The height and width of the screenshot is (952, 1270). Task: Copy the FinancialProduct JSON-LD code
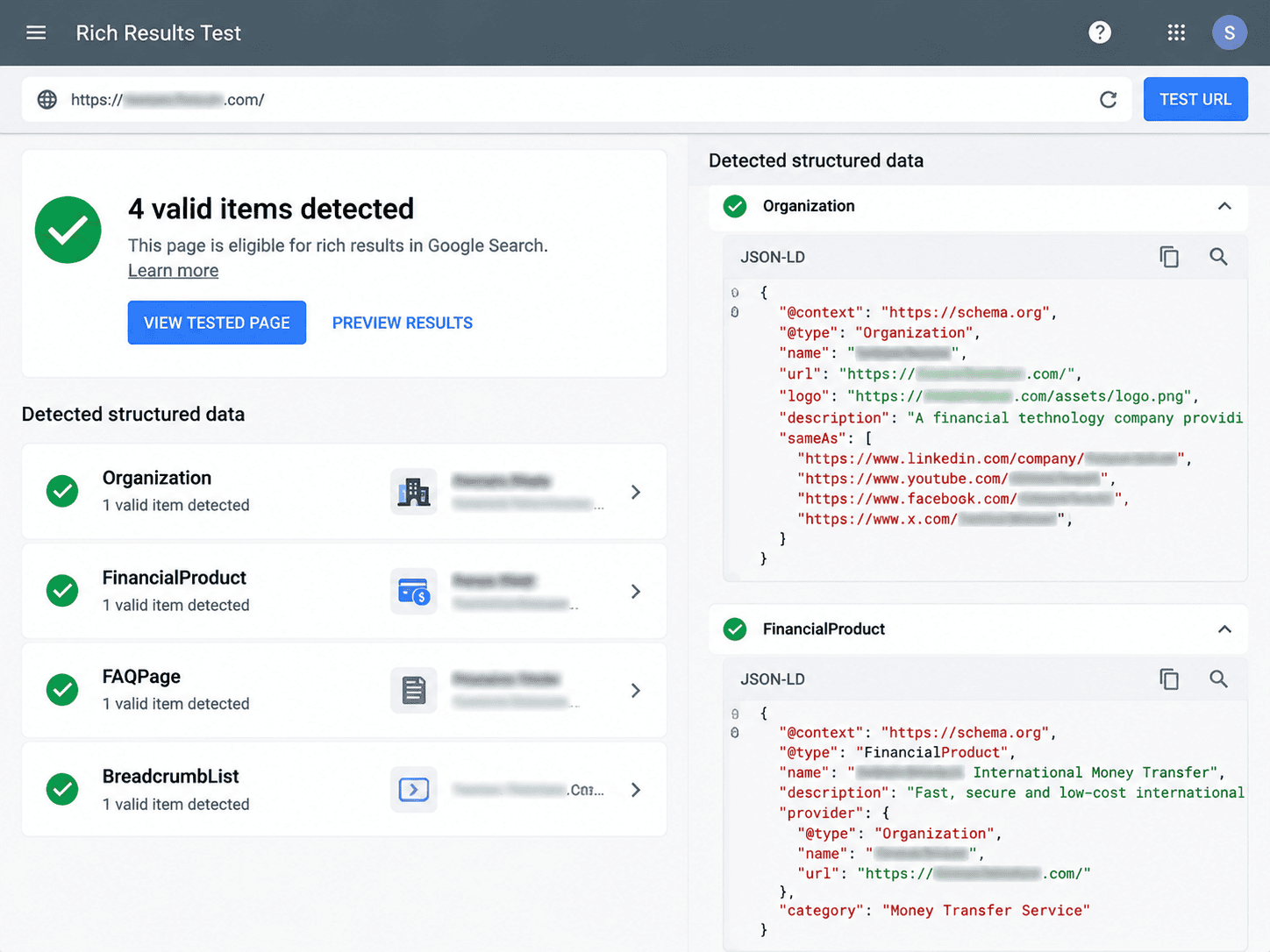point(1169,679)
